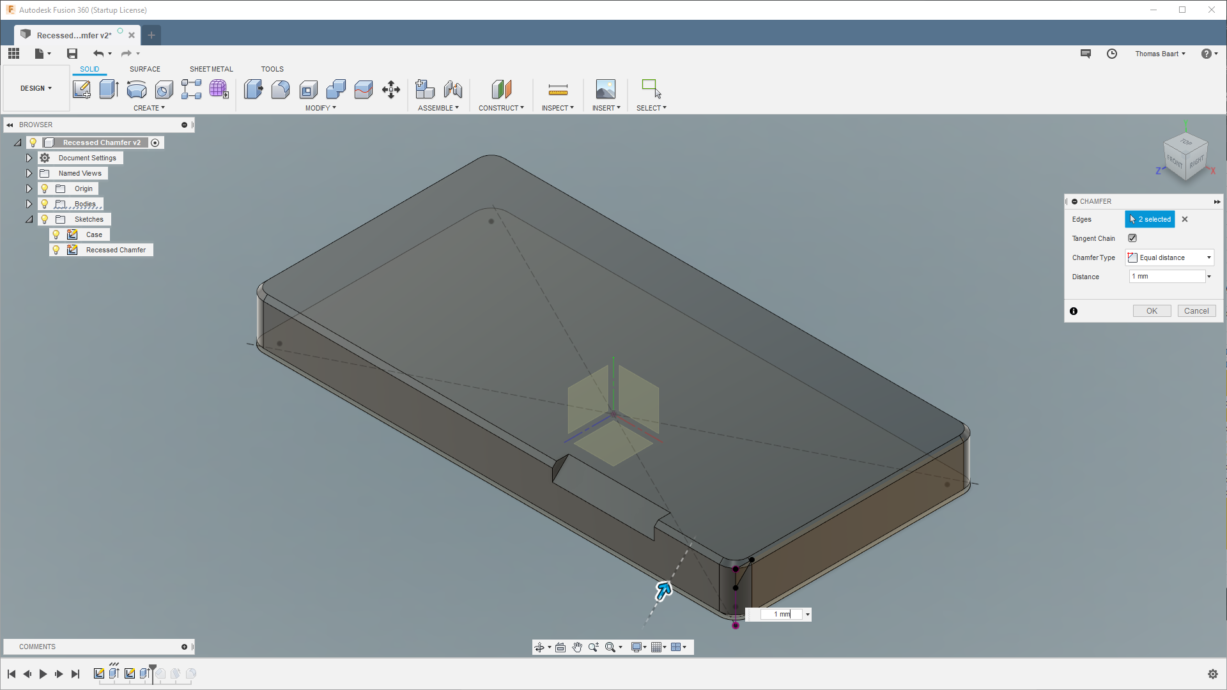Open the Chamfer Type dropdown
Screen dimensions: 1227x690
pos(1207,257)
